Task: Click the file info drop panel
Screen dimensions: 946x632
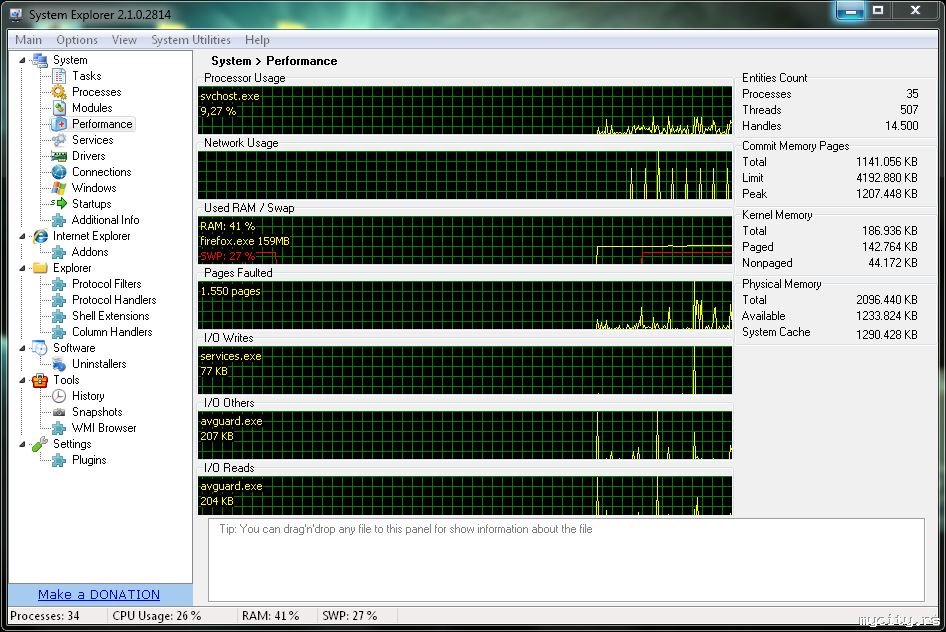Action: point(567,560)
